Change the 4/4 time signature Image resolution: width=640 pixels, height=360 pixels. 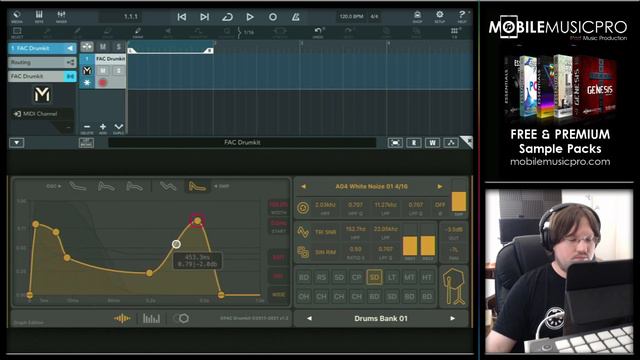(x=374, y=17)
